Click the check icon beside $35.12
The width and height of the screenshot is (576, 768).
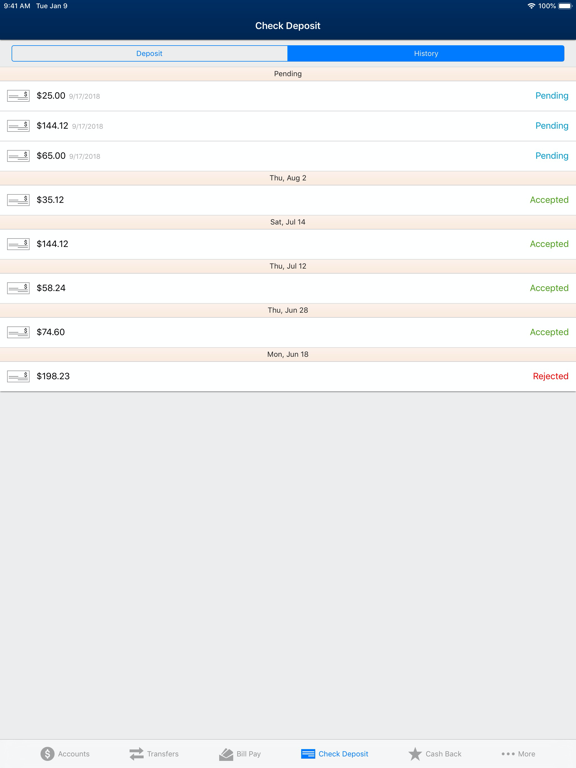pyautogui.click(x=18, y=200)
